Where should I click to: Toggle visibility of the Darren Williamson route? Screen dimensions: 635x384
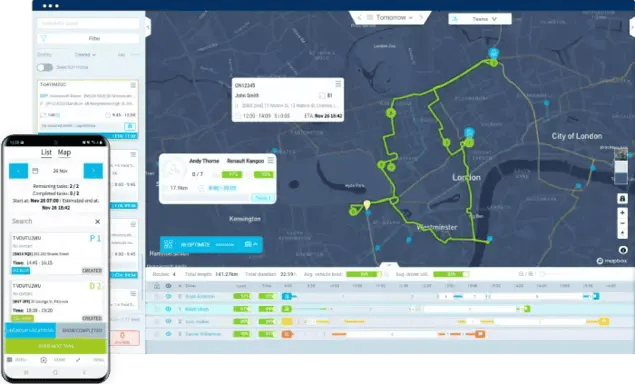(168, 334)
